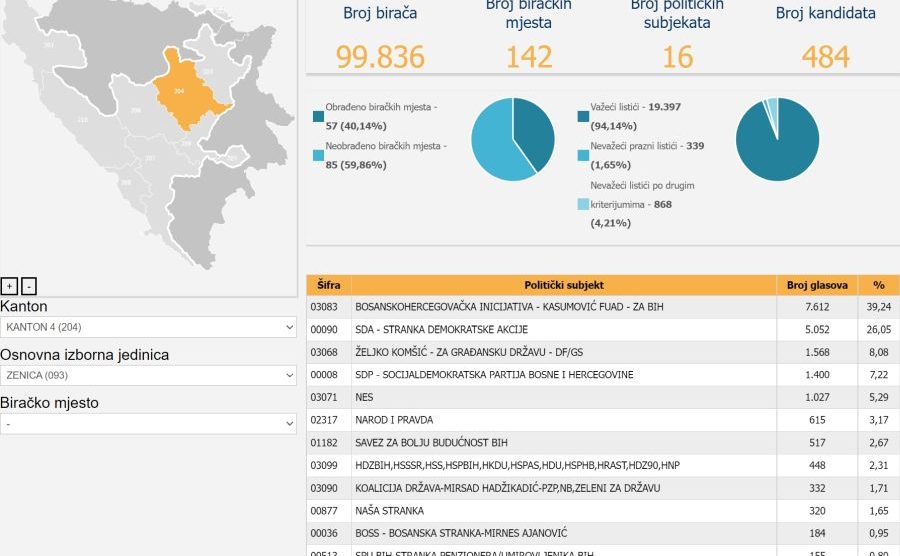Click the ballot validity pie chart
This screenshot has height=556, width=900.
777,140
